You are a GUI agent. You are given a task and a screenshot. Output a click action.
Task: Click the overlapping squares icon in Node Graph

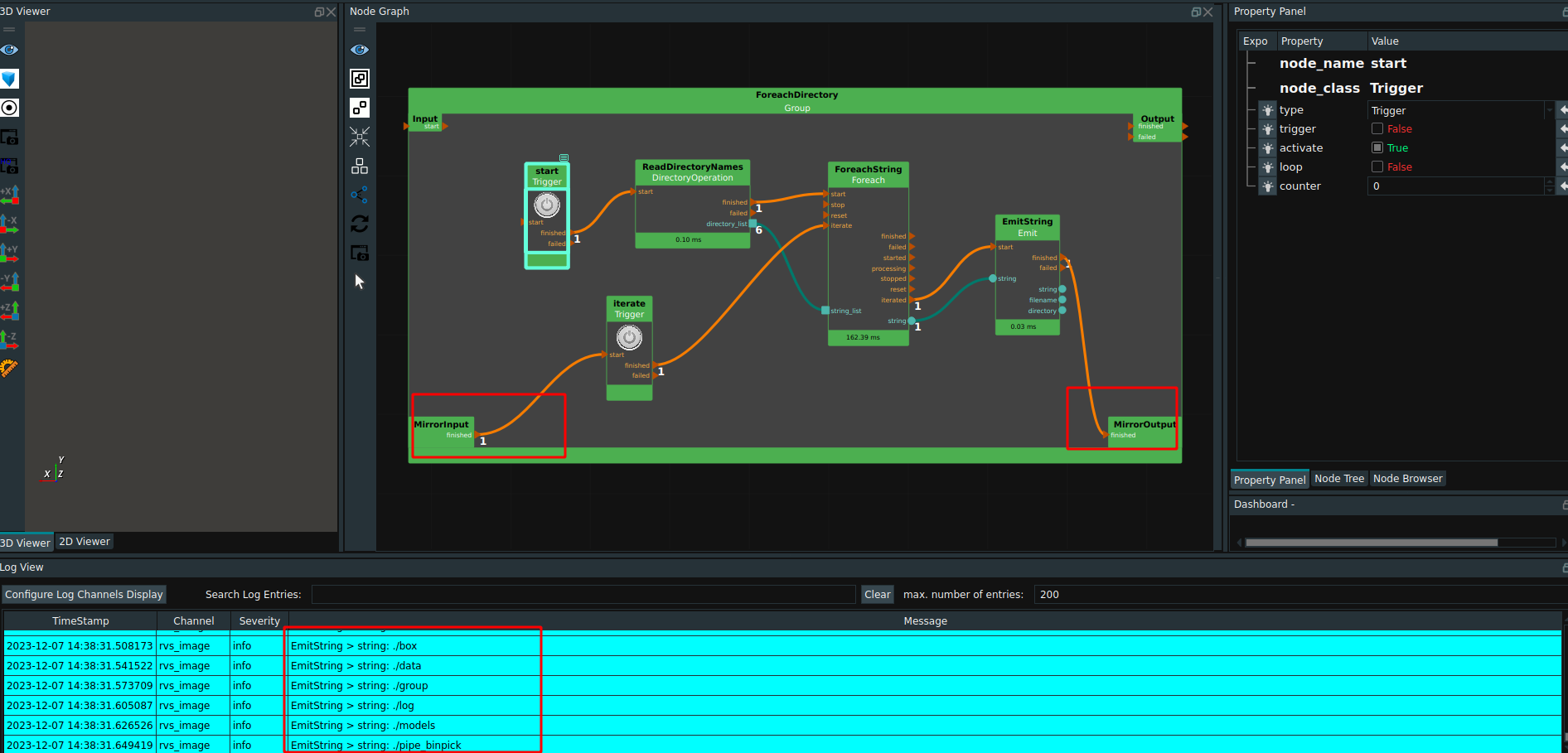click(360, 79)
